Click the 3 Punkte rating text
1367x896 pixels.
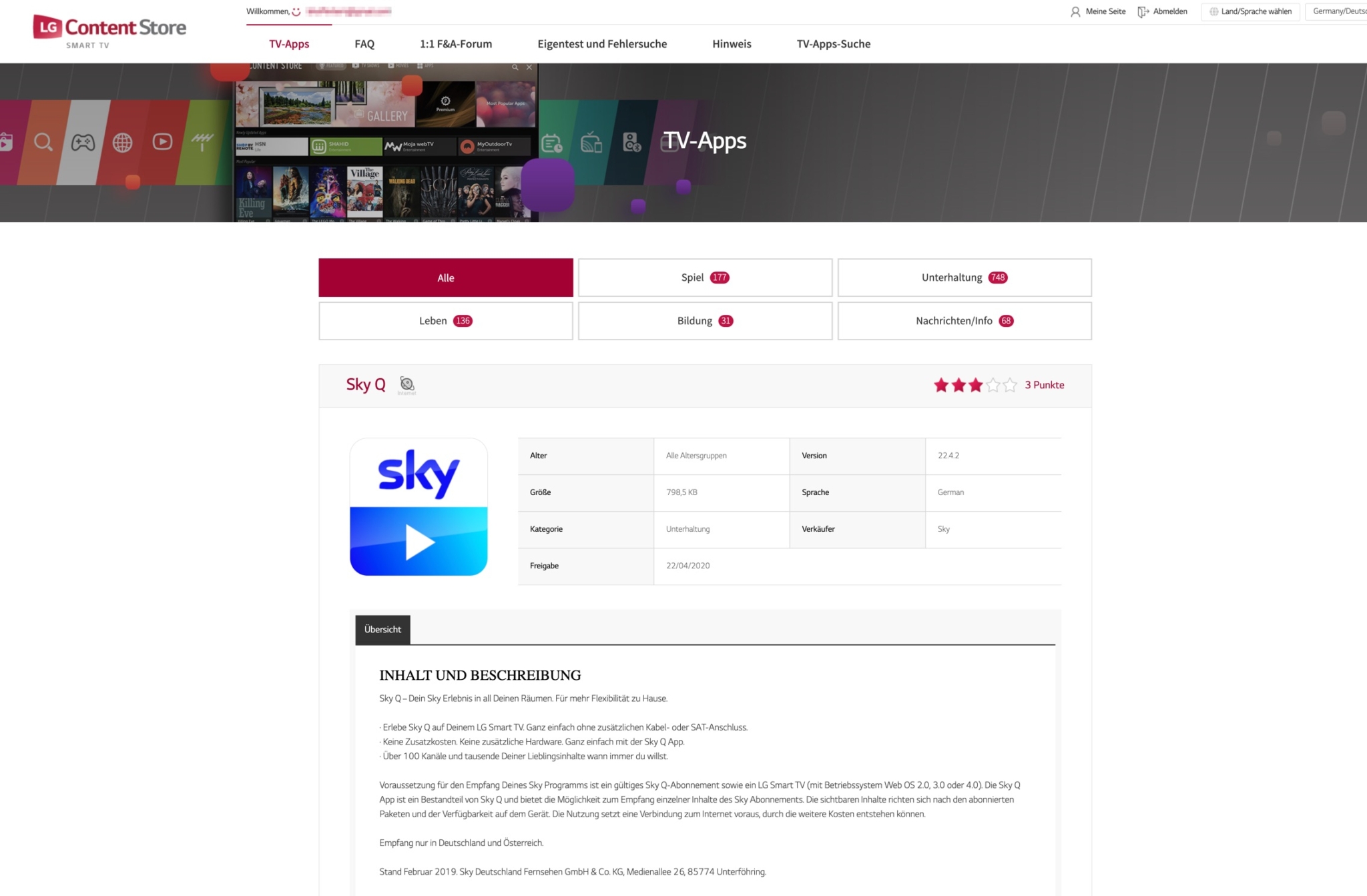[1044, 385]
